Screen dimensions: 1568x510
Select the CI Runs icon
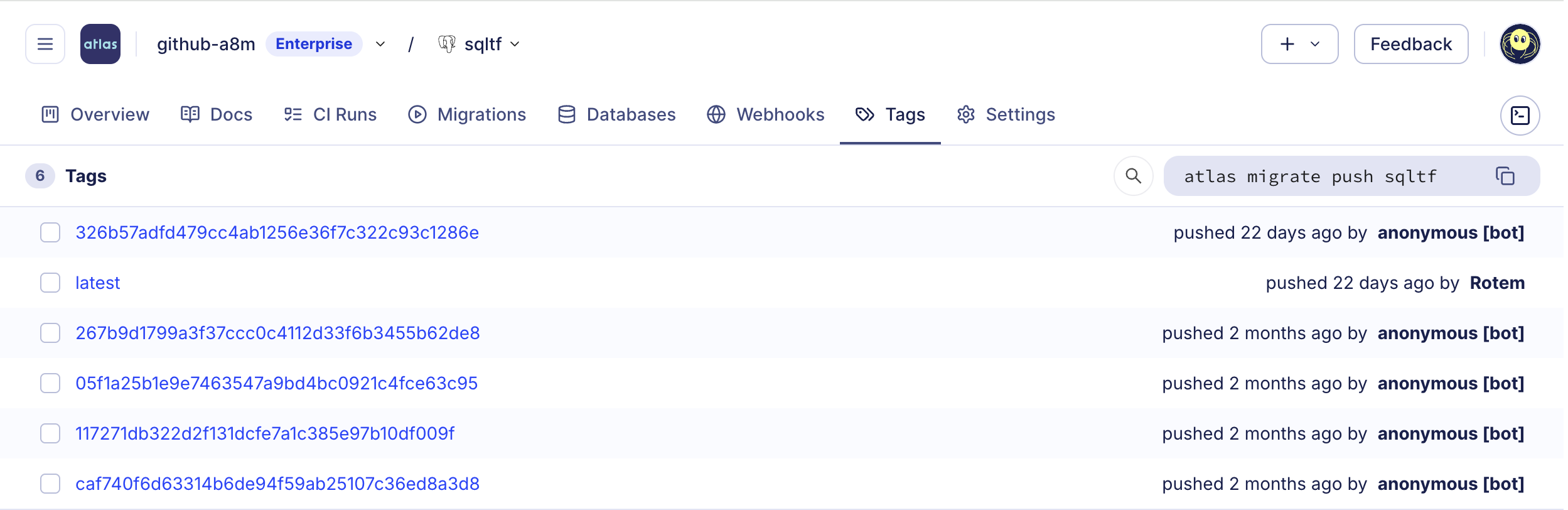[x=293, y=114]
